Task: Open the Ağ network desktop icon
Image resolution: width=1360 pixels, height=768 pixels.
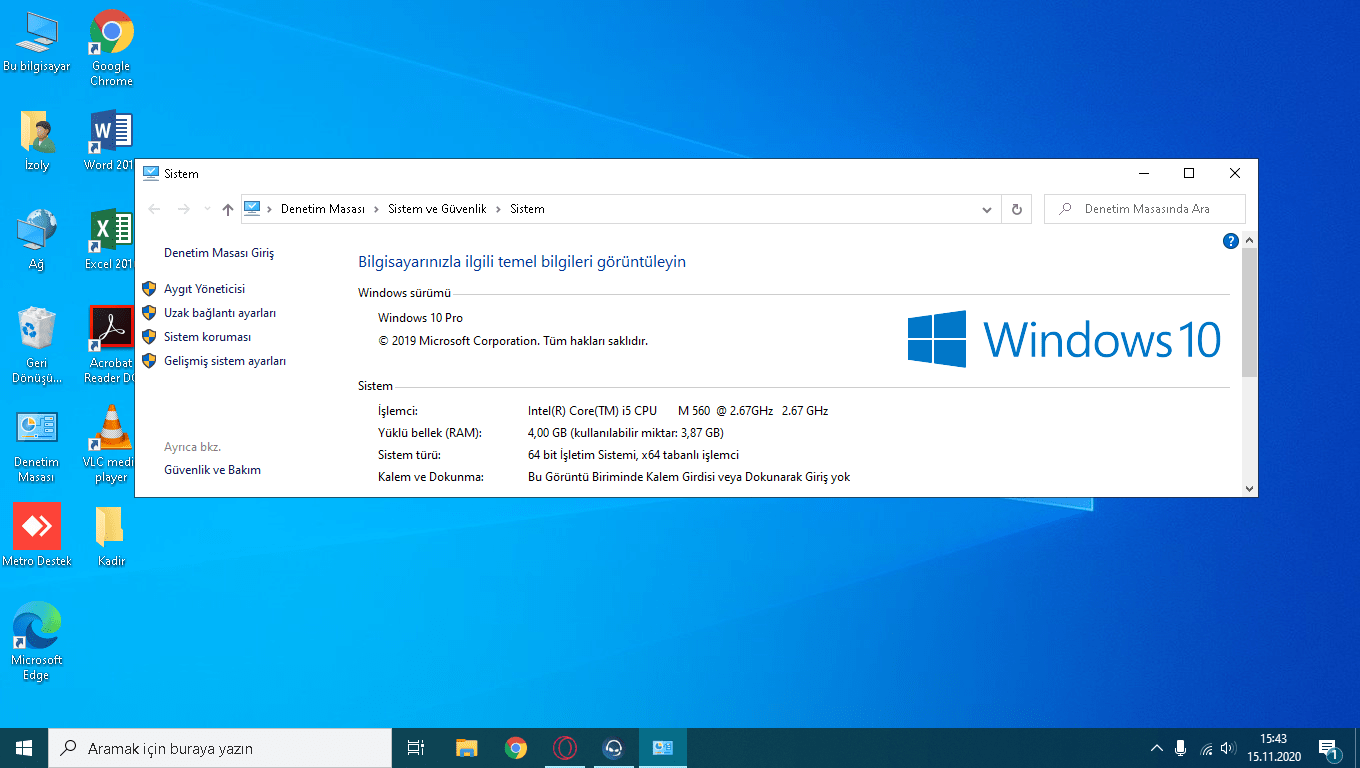Action: pos(37,239)
